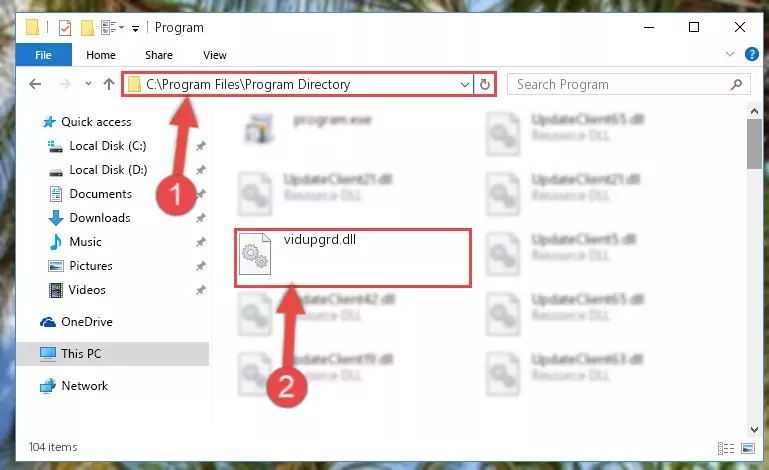The image size is (769, 470).
Task: Unpin Downloads from Quick access
Action: (x=201, y=218)
